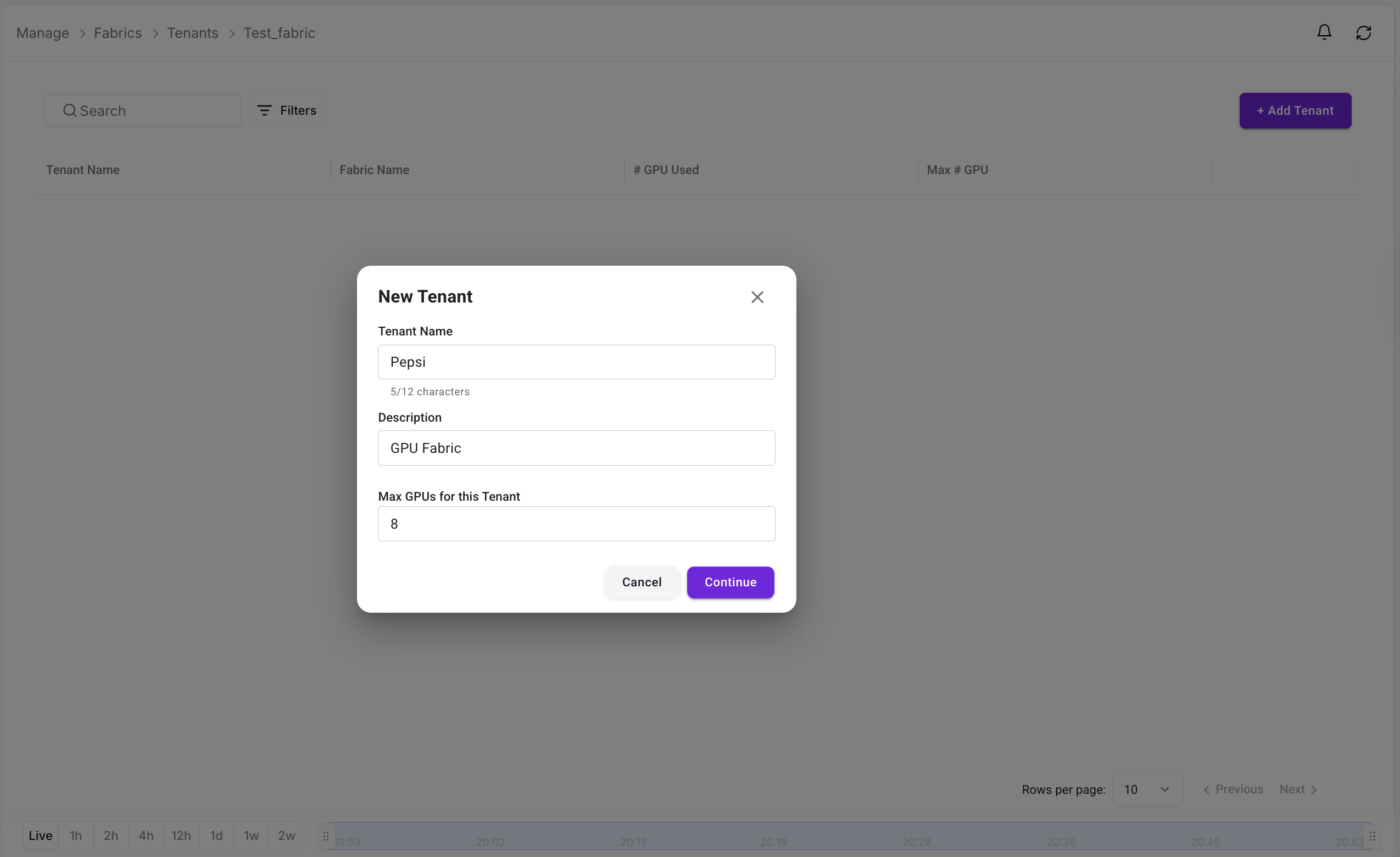The width and height of the screenshot is (1400, 857).
Task: Grab the left timeline drag handle
Action: pyautogui.click(x=326, y=836)
